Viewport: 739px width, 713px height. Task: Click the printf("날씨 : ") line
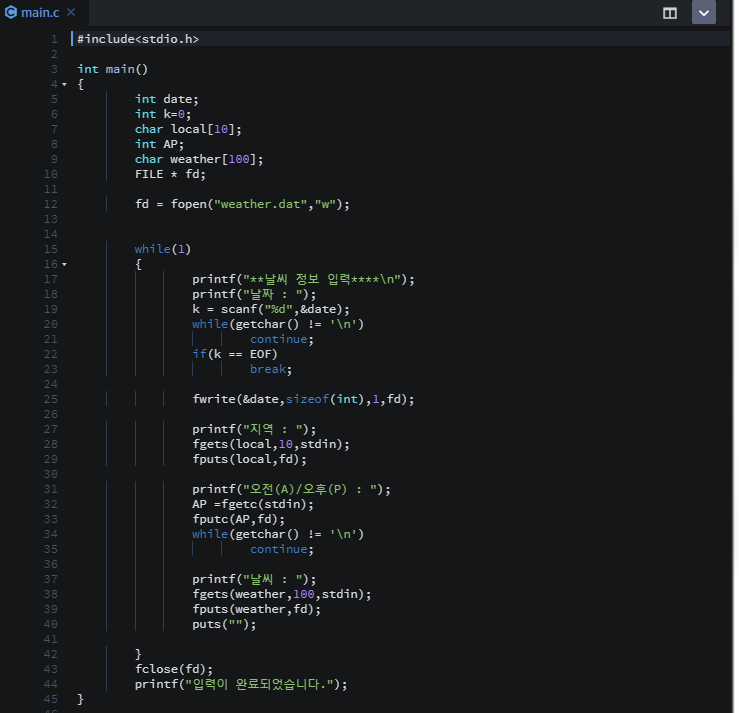tap(254, 579)
